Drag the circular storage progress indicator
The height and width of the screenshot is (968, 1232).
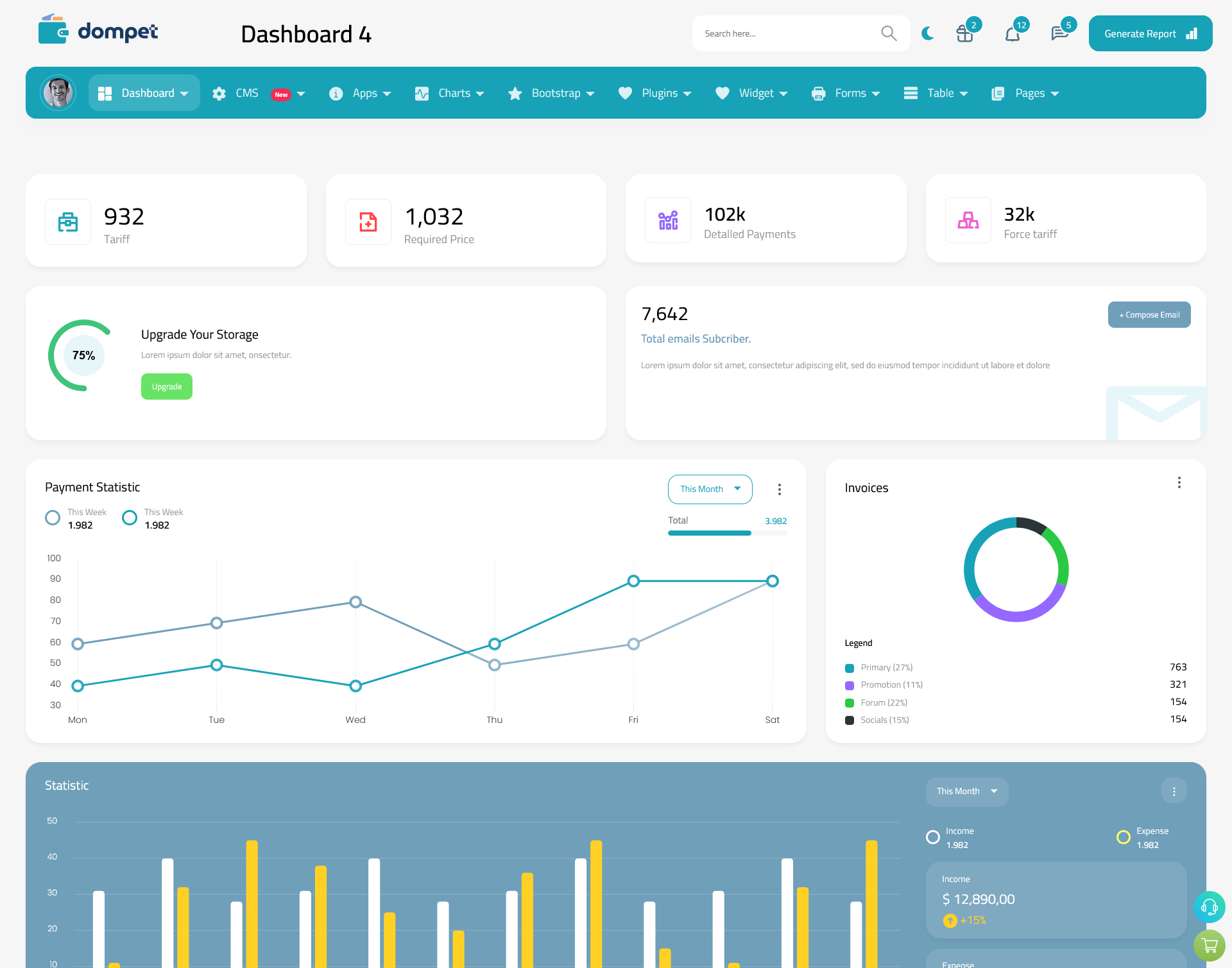coord(82,355)
